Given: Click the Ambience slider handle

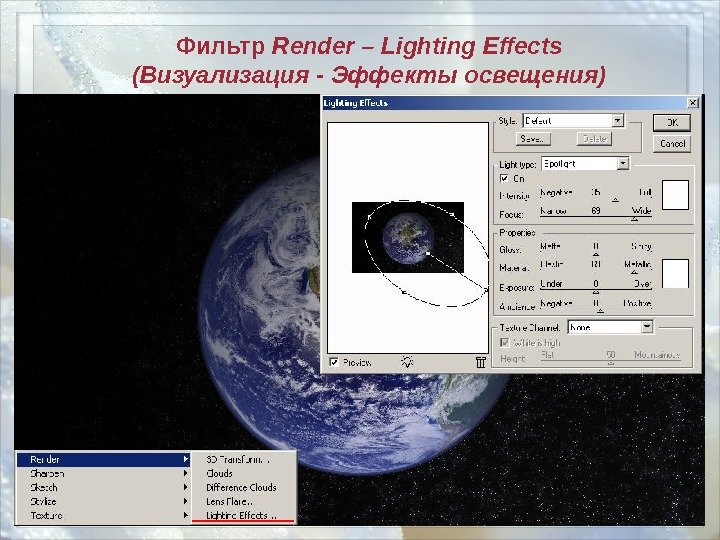Looking at the screenshot, I should click(600, 311).
